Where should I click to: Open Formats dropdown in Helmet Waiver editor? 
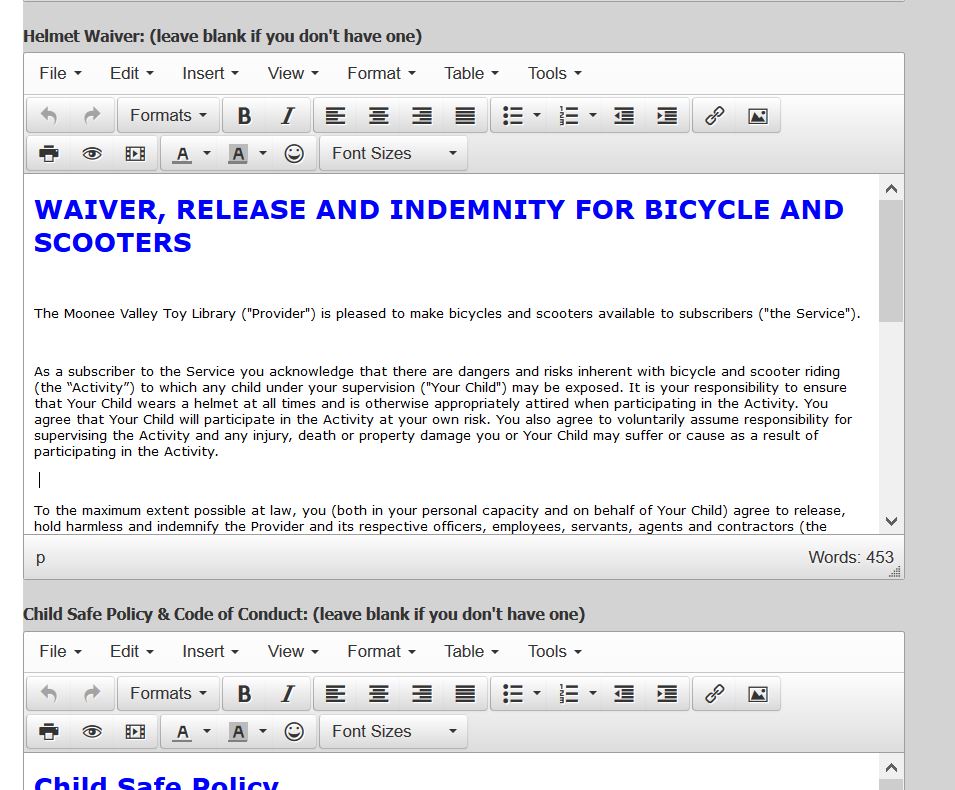click(x=168, y=116)
